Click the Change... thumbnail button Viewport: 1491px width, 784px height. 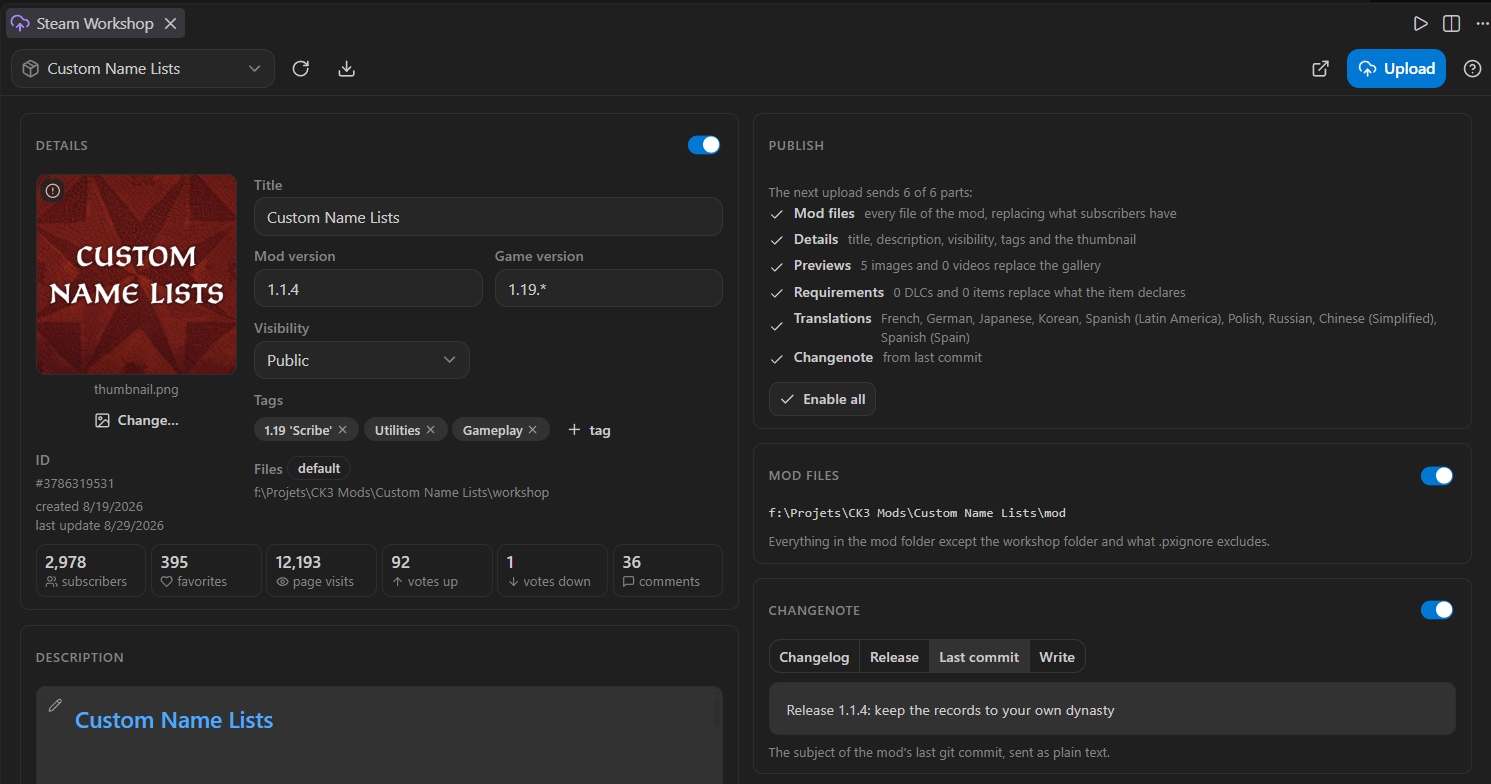136,421
